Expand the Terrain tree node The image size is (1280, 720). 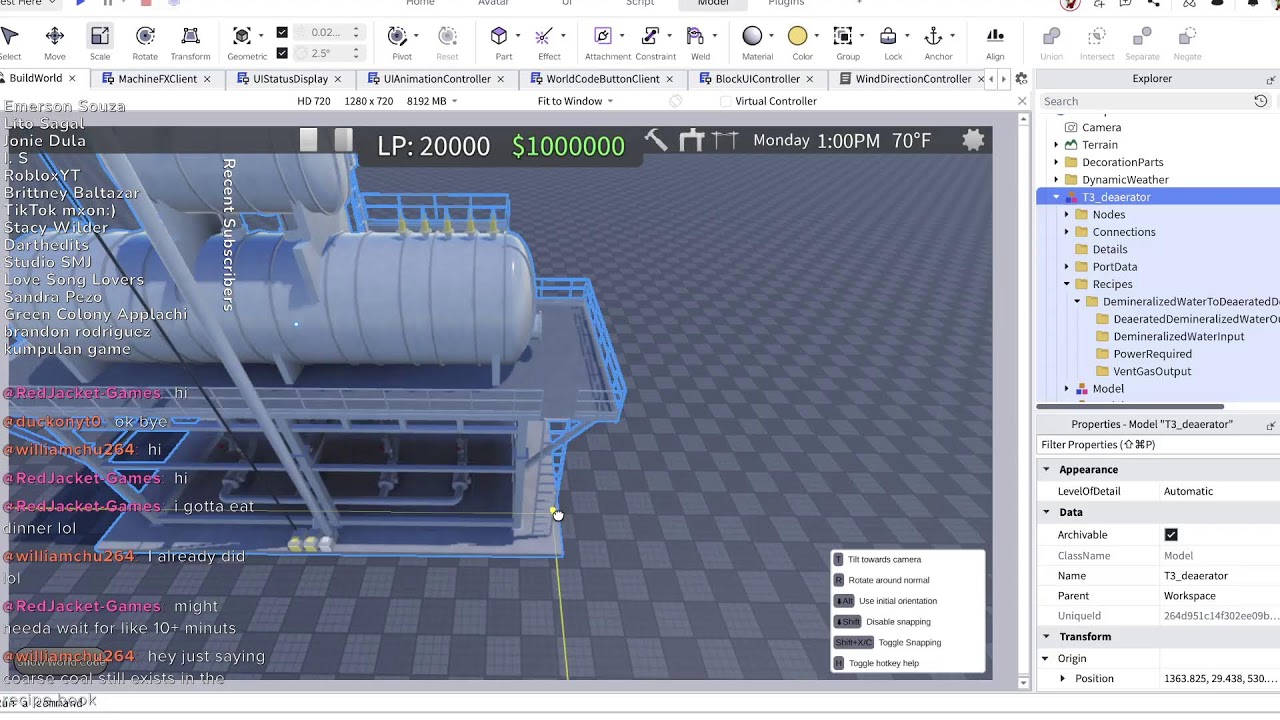coord(1056,145)
